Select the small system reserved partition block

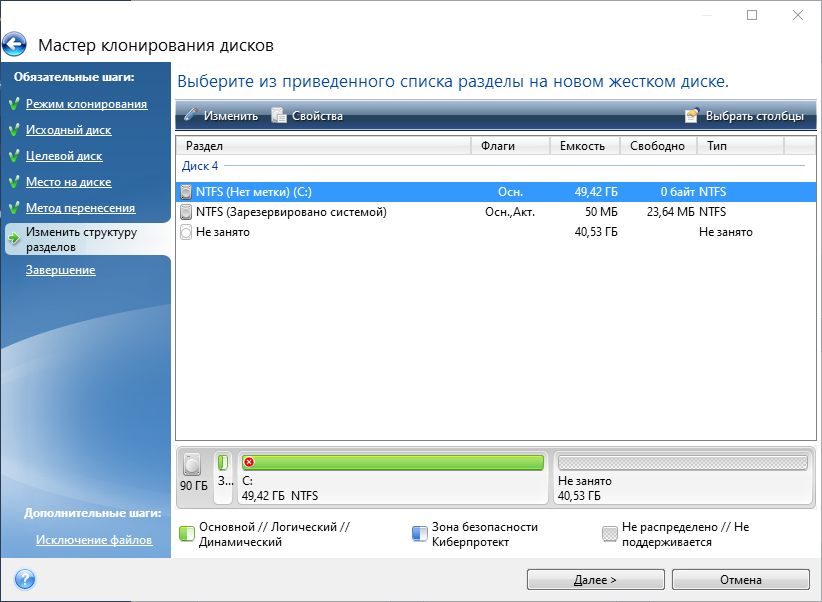coord(223,475)
